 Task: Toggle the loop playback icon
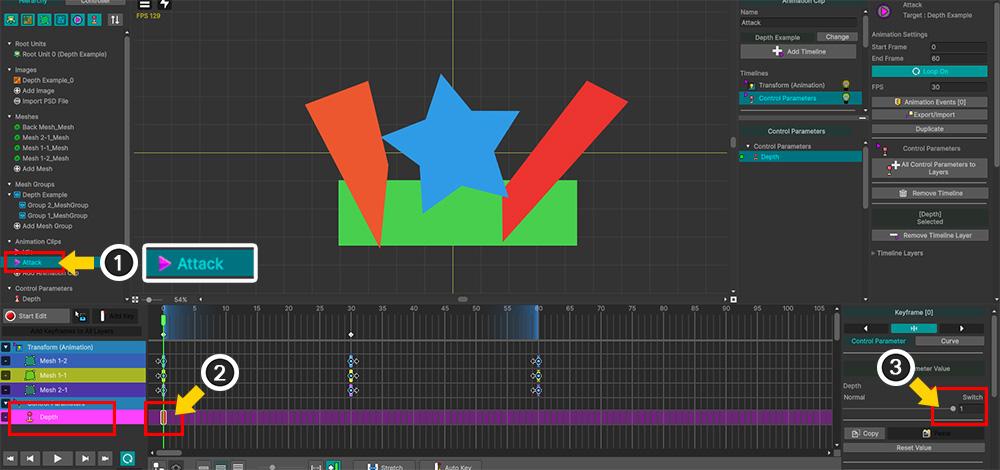coord(129,457)
